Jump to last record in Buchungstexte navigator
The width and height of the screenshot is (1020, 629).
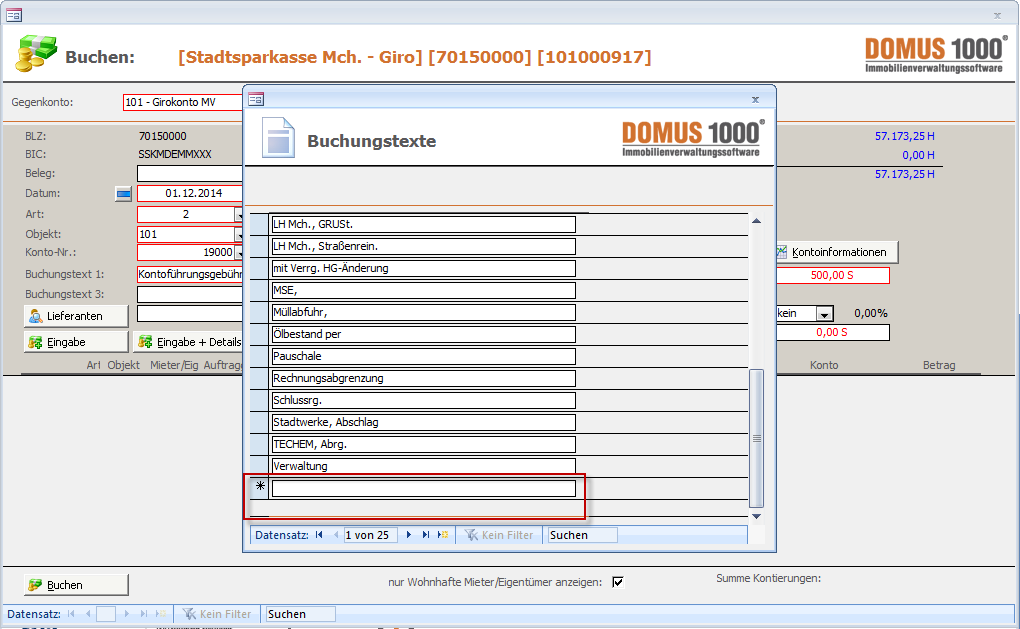tap(425, 535)
